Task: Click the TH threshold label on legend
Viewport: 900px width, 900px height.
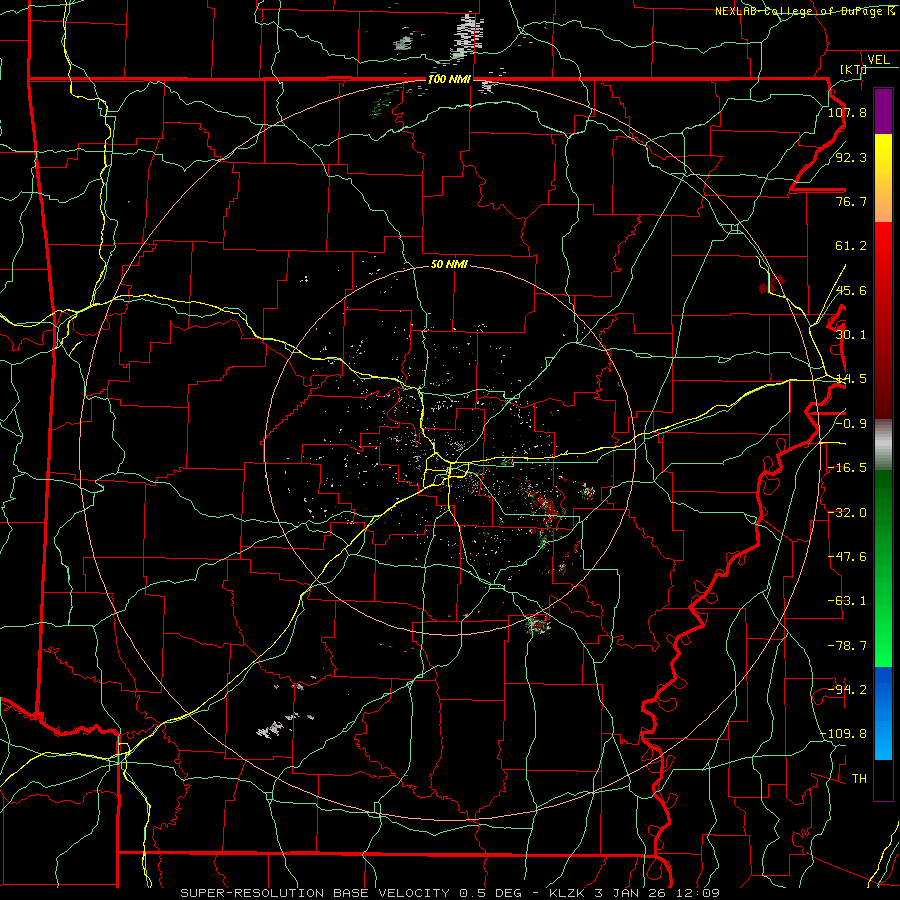Action: click(x=859, y=779)
